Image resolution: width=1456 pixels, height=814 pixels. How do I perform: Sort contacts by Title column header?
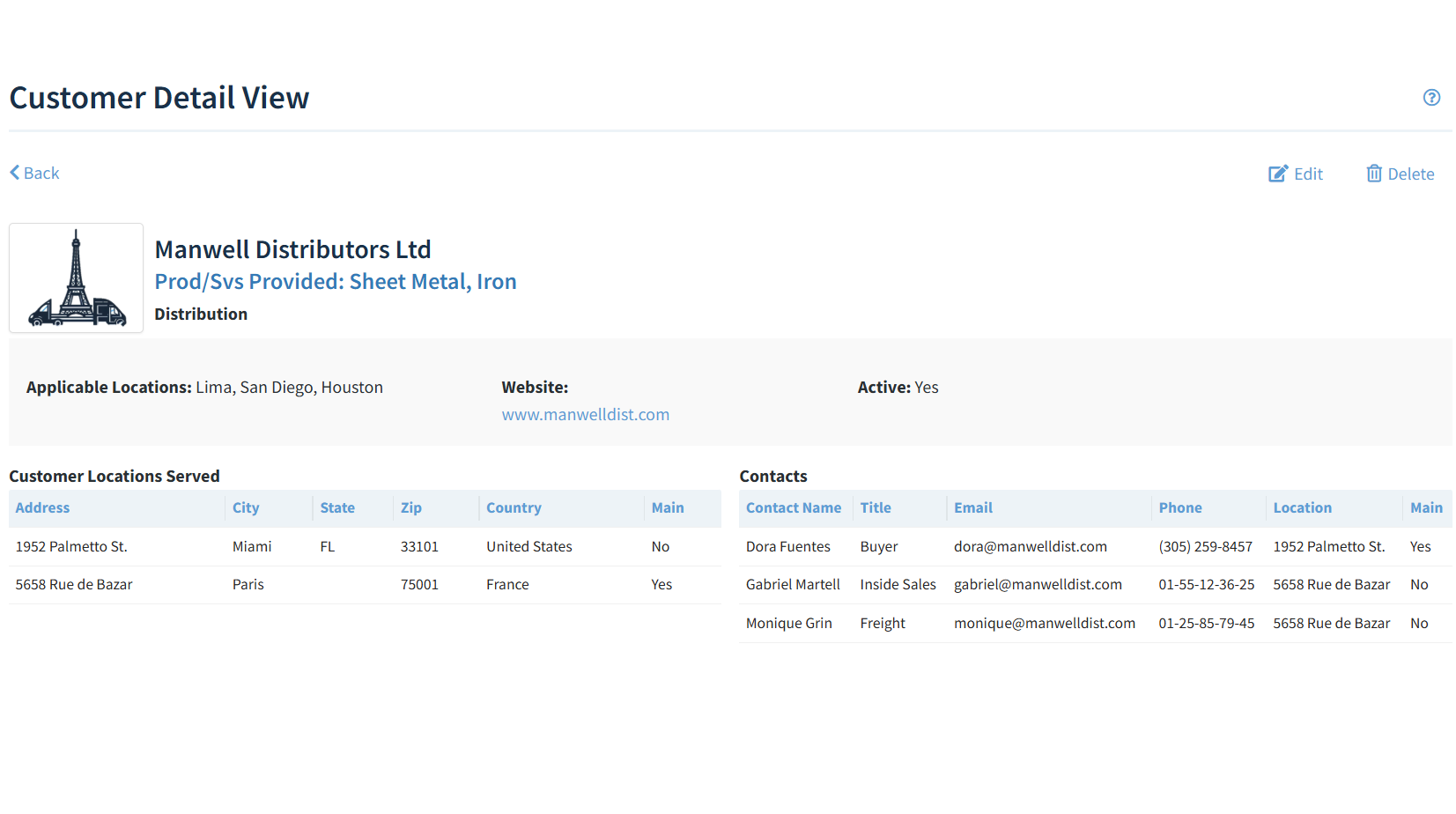pyautogui.click(x=875, y=508)
